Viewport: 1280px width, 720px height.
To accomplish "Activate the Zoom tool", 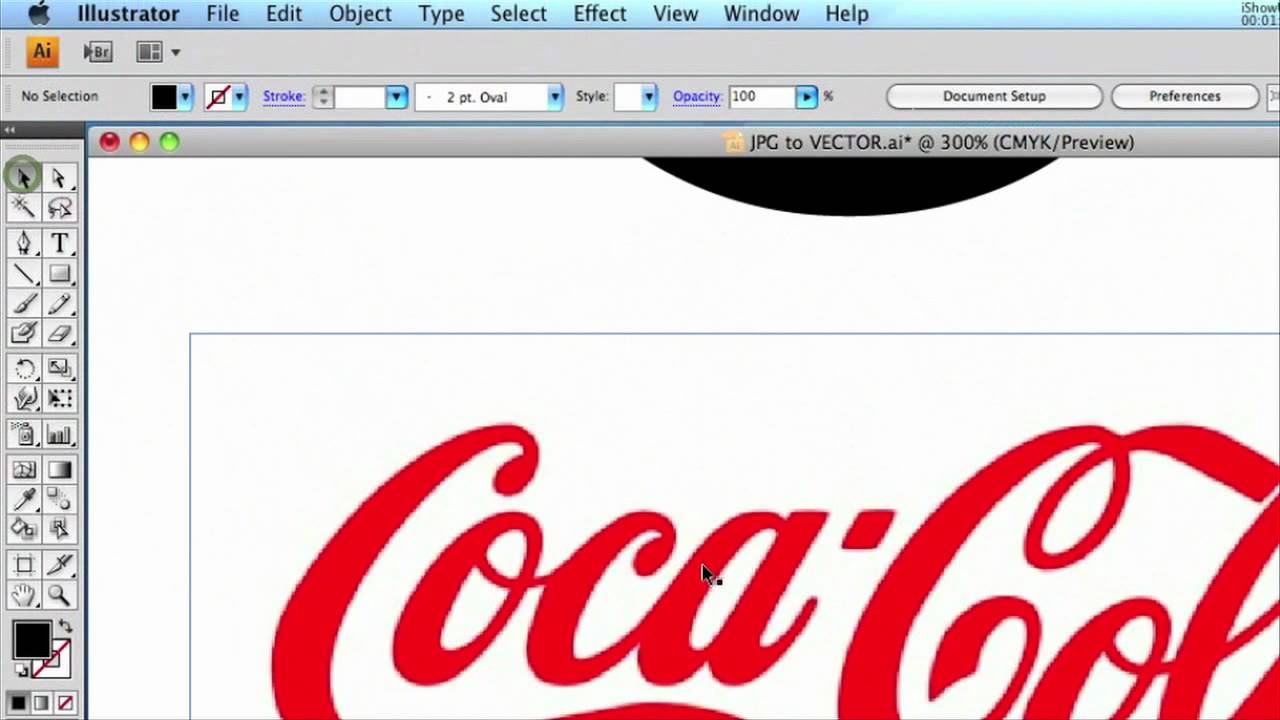I will click(59, 595).
